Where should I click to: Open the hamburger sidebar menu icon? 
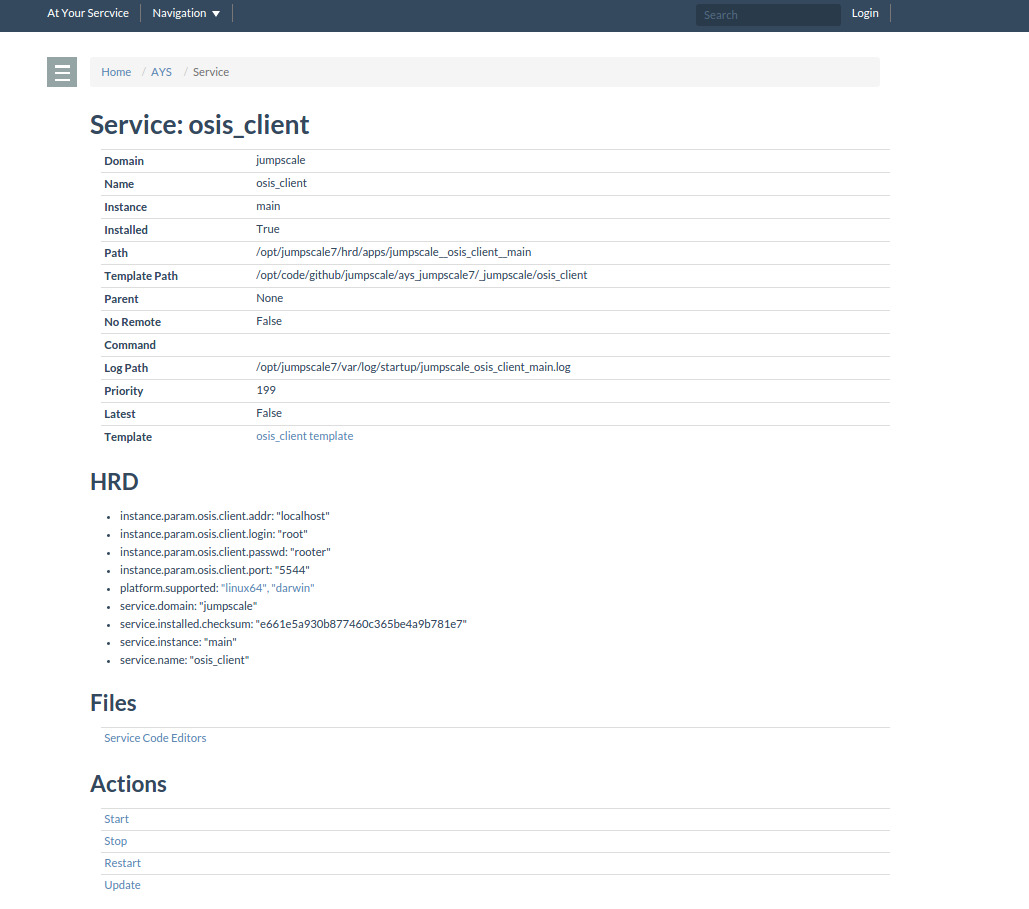[x=62, y=72]
